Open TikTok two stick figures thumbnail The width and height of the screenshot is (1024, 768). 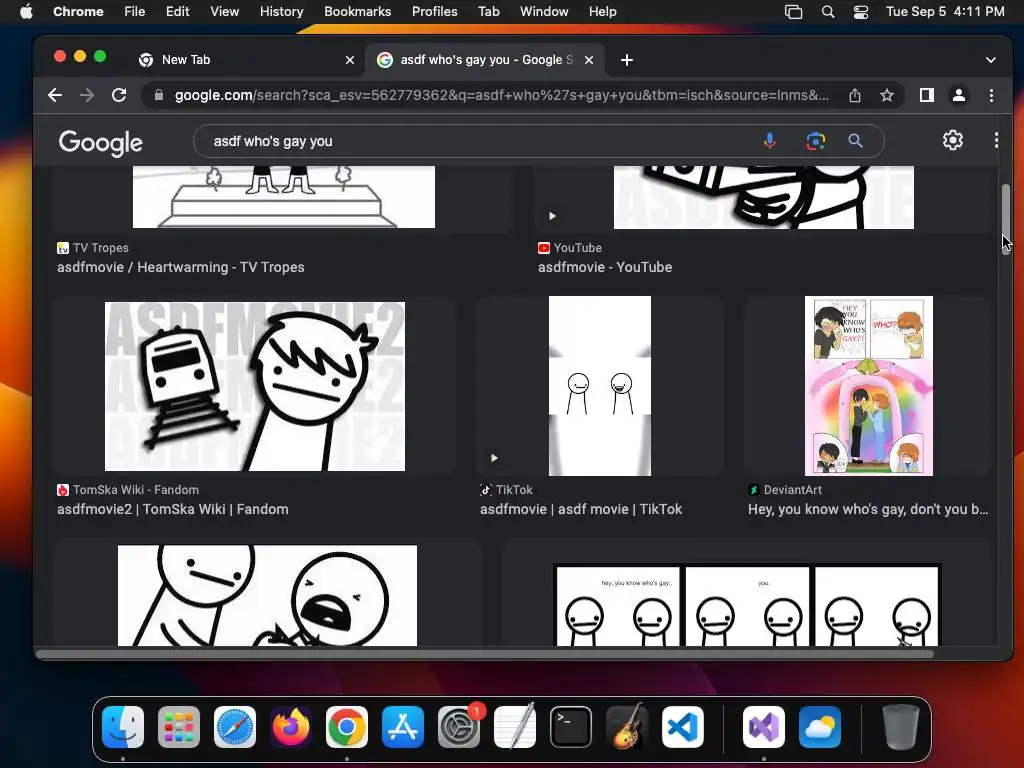coord(600,386)
